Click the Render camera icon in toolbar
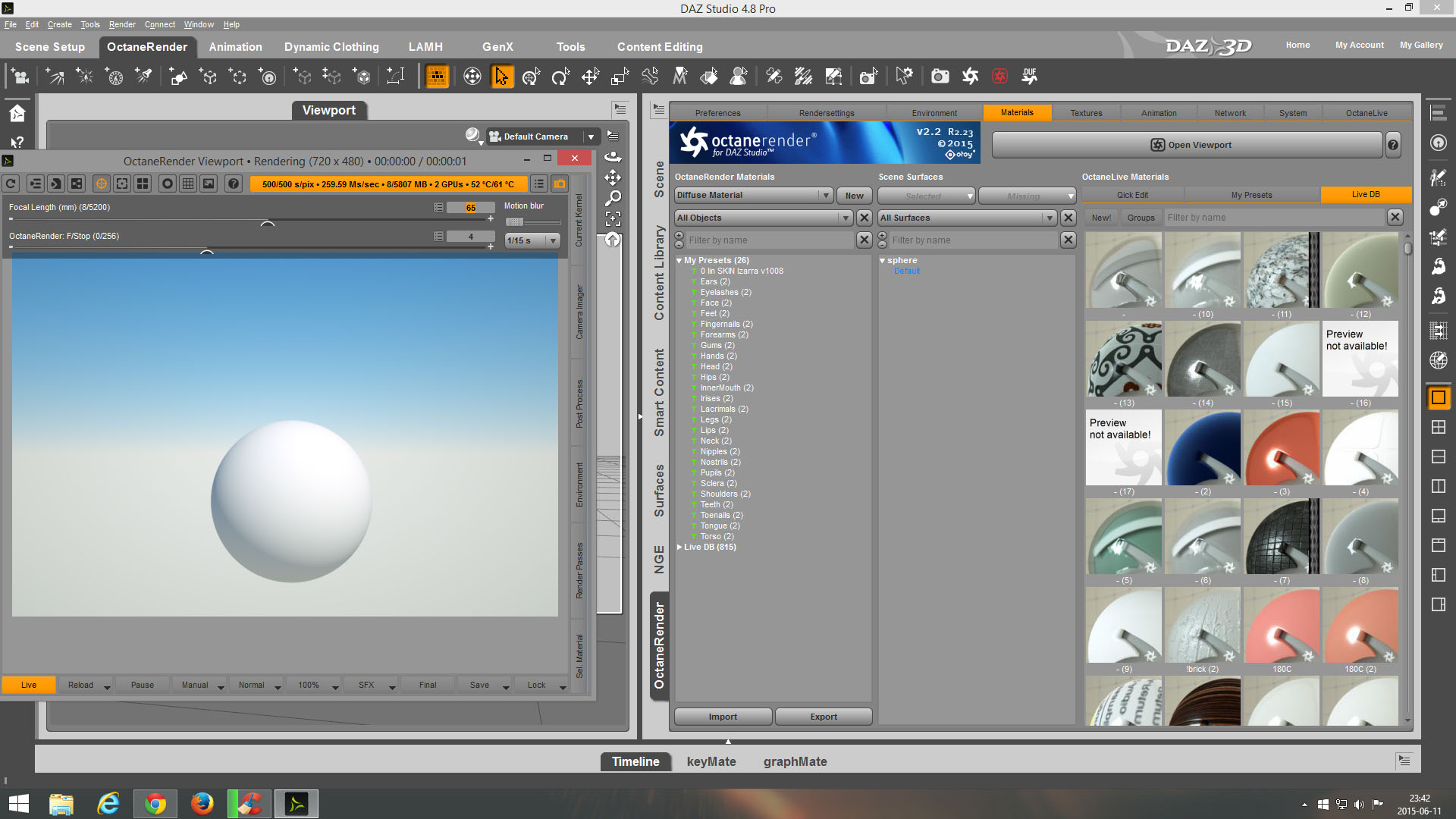Image resolution: width=1456 pixels, height=819 pixels. 940,77
